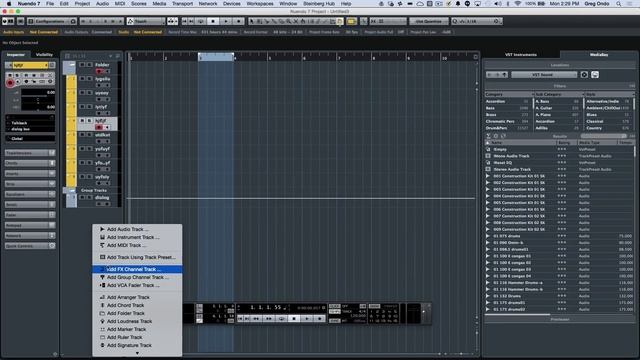Viewport: 640px width, 360px height.
Task: Expand the Sends inspector section
Action: tap(30, 204)
